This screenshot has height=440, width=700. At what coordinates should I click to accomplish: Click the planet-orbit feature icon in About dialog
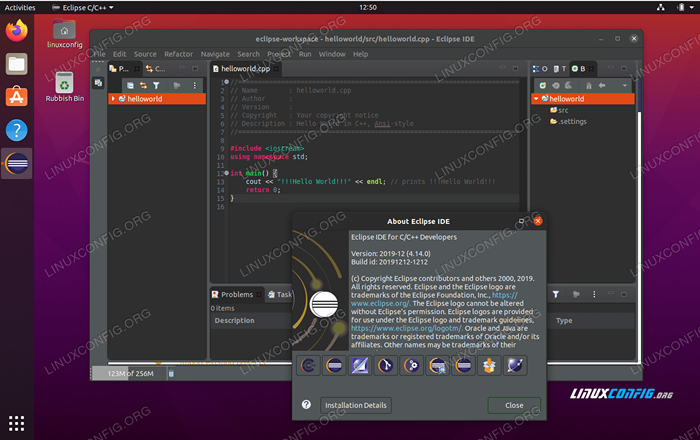[515, 366]
